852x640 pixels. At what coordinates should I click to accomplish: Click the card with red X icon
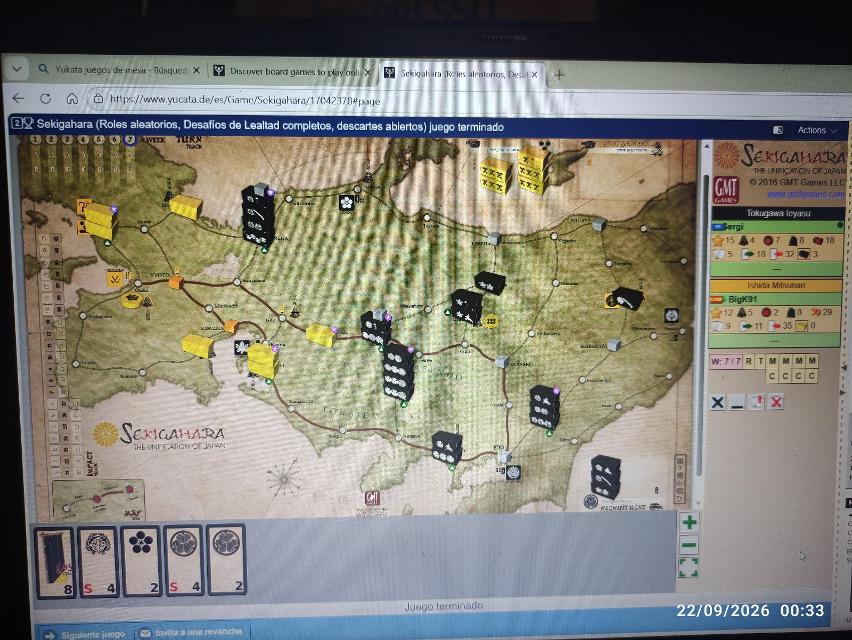(776, 402)
